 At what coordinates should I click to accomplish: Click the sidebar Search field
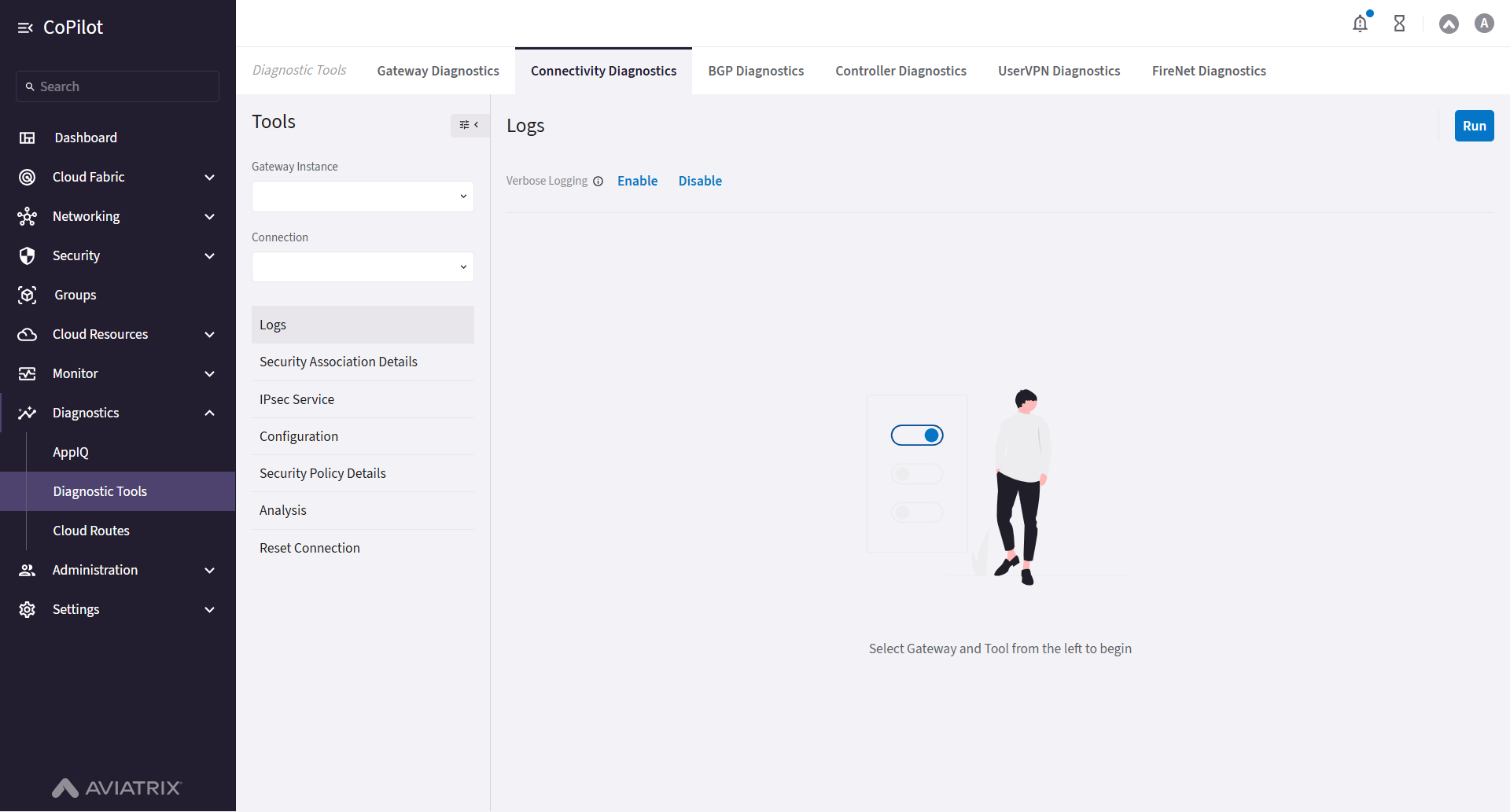coord(117,86)
